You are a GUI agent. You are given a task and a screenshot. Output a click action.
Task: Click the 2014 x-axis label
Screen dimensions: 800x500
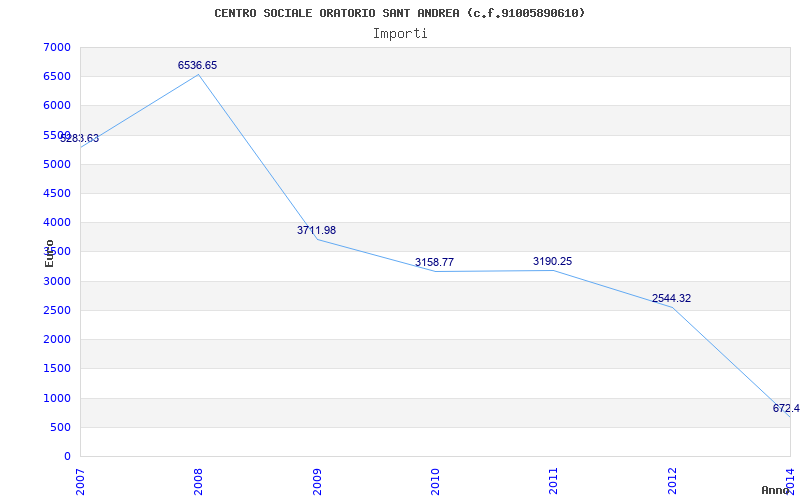(790, 481)
